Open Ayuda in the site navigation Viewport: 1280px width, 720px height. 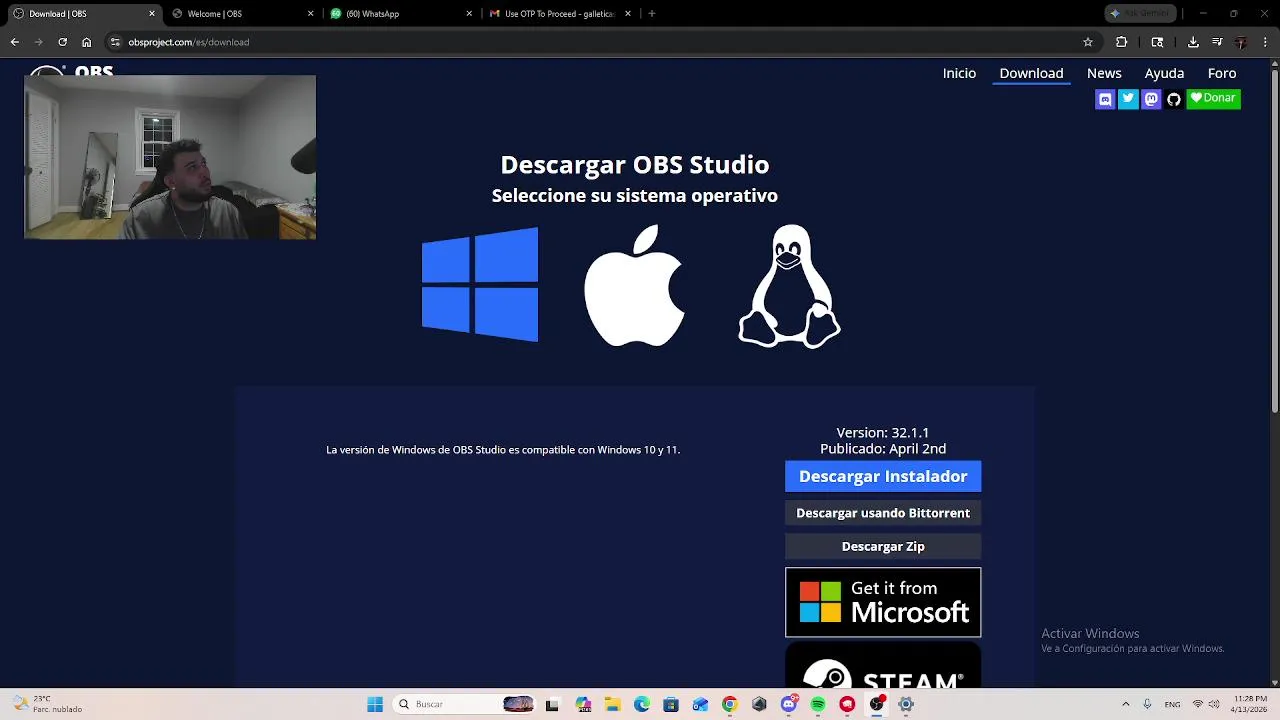pyautogui.click(x=1164, y=73)
